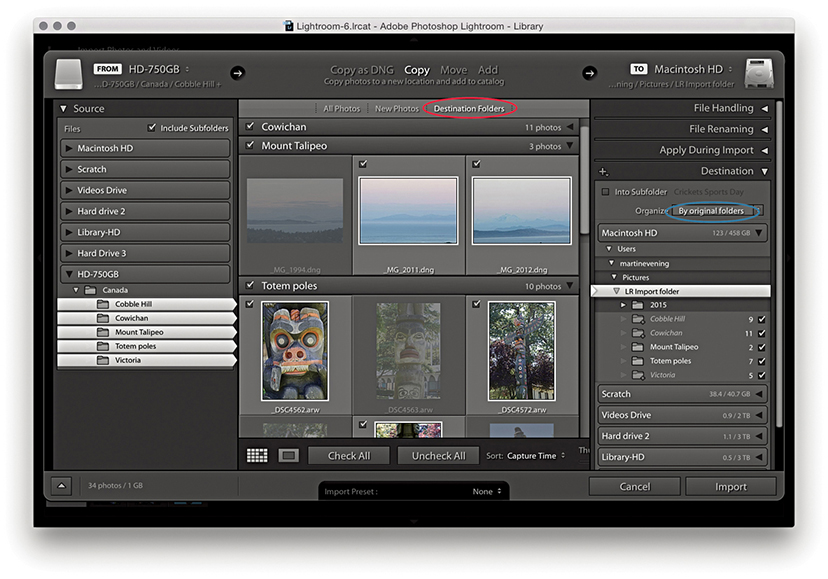Switch to the New Photos tab
Viewport: 828px width, 579px height.
[396, 108]
